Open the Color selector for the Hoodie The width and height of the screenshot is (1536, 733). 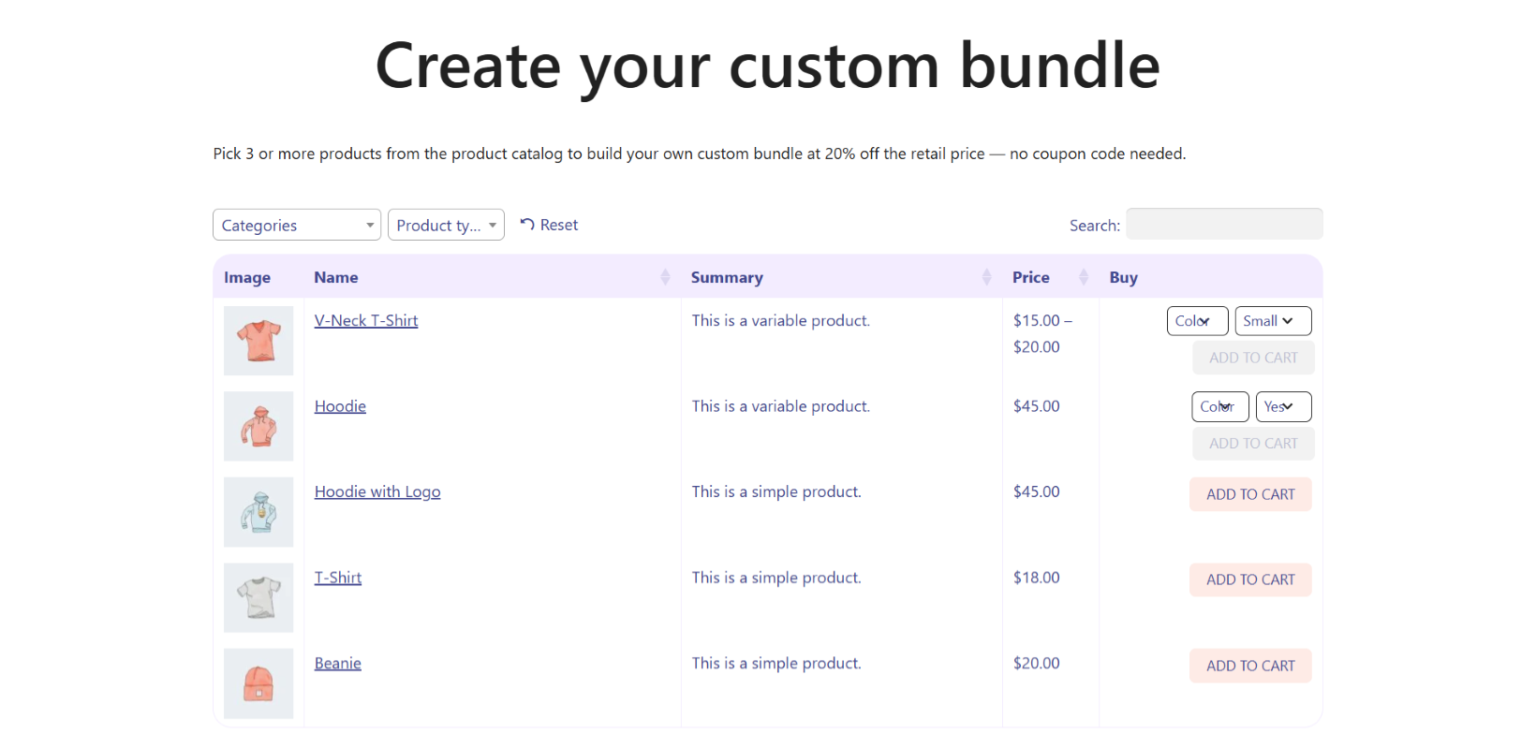pos(1219,406)
